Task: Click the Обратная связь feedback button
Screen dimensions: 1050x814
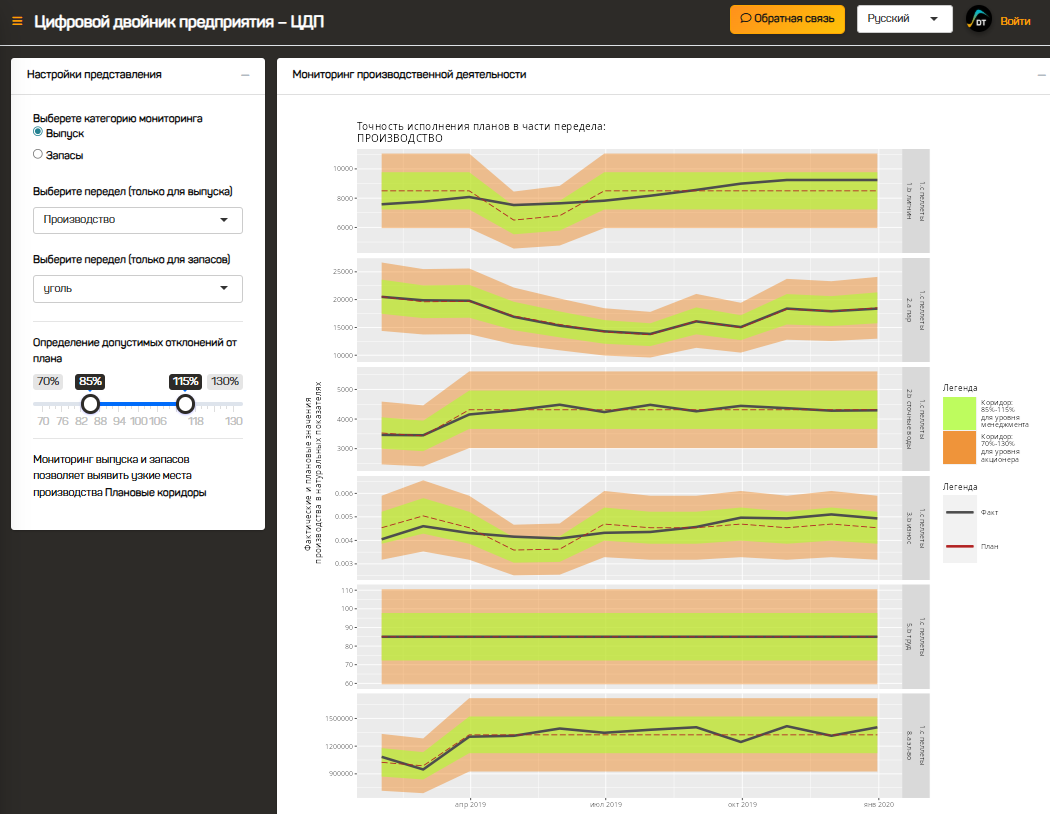Action: tap(787, 19)
